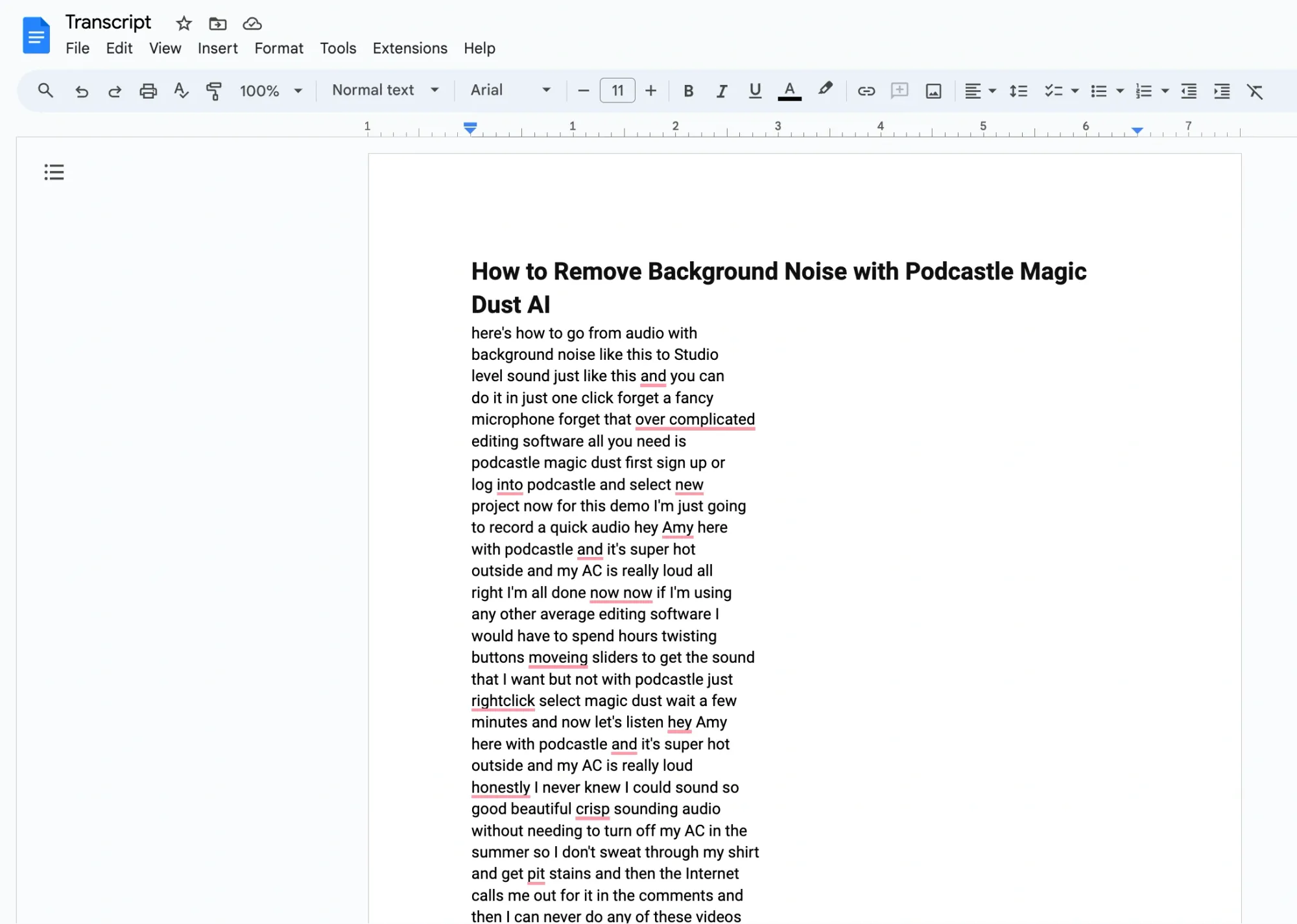The width and height of the screenshot is (1297, 924).
Task: Open the Normal text style dropdown
Action: pyautogui.click(x=385, y=90)
